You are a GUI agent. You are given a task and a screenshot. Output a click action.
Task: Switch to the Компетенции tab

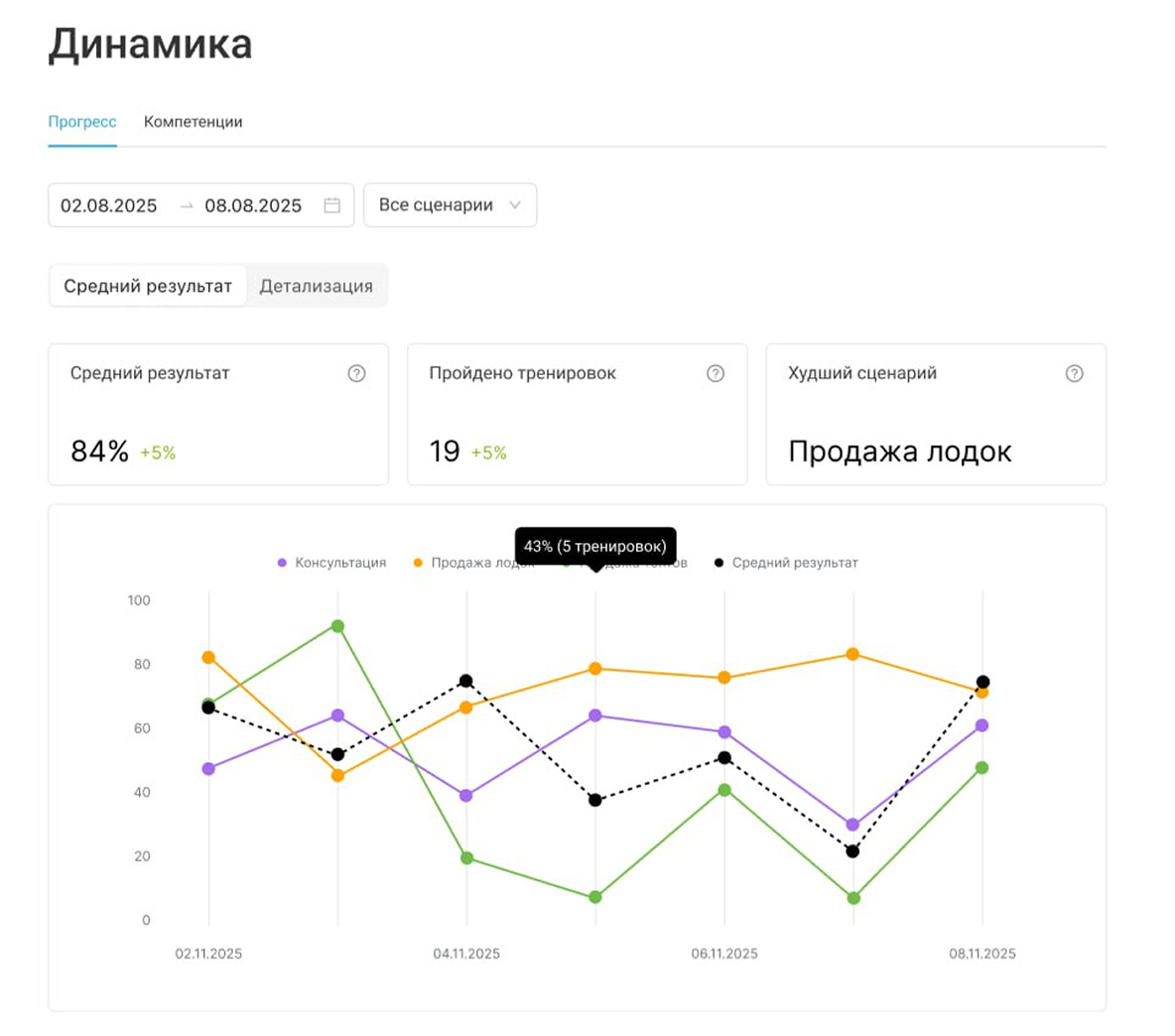tap(194, 121)
